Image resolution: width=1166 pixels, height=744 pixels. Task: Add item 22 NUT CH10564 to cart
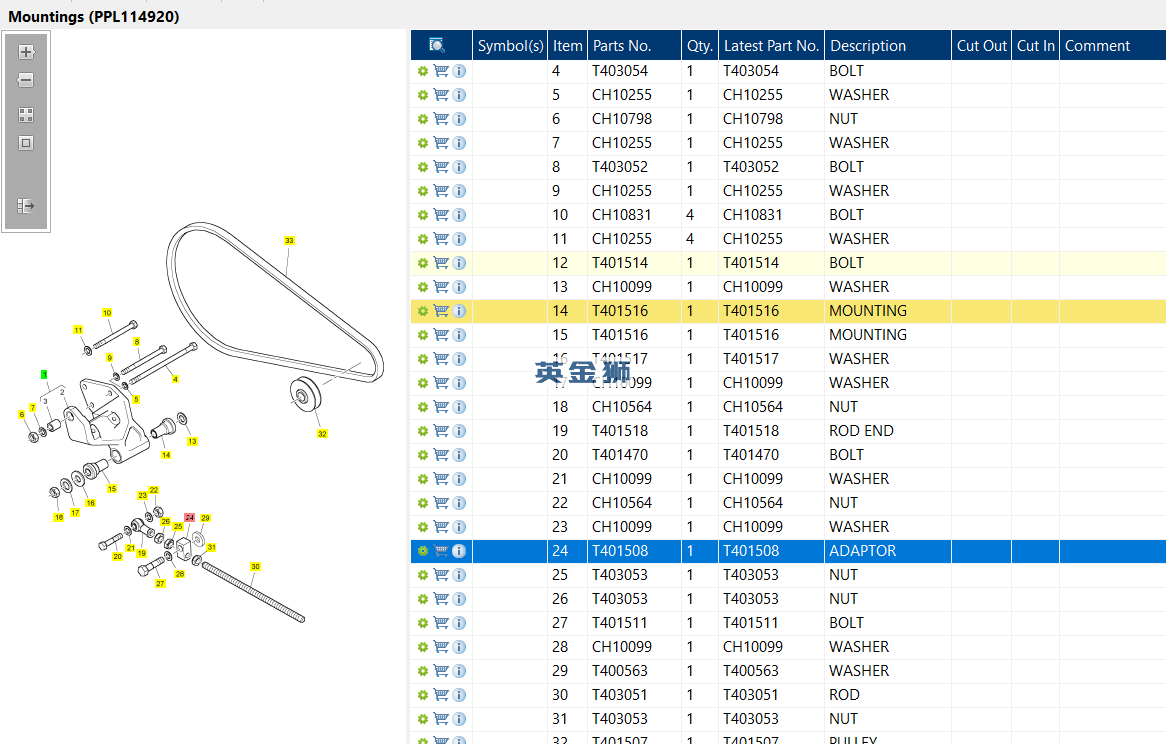click(441, 503)
